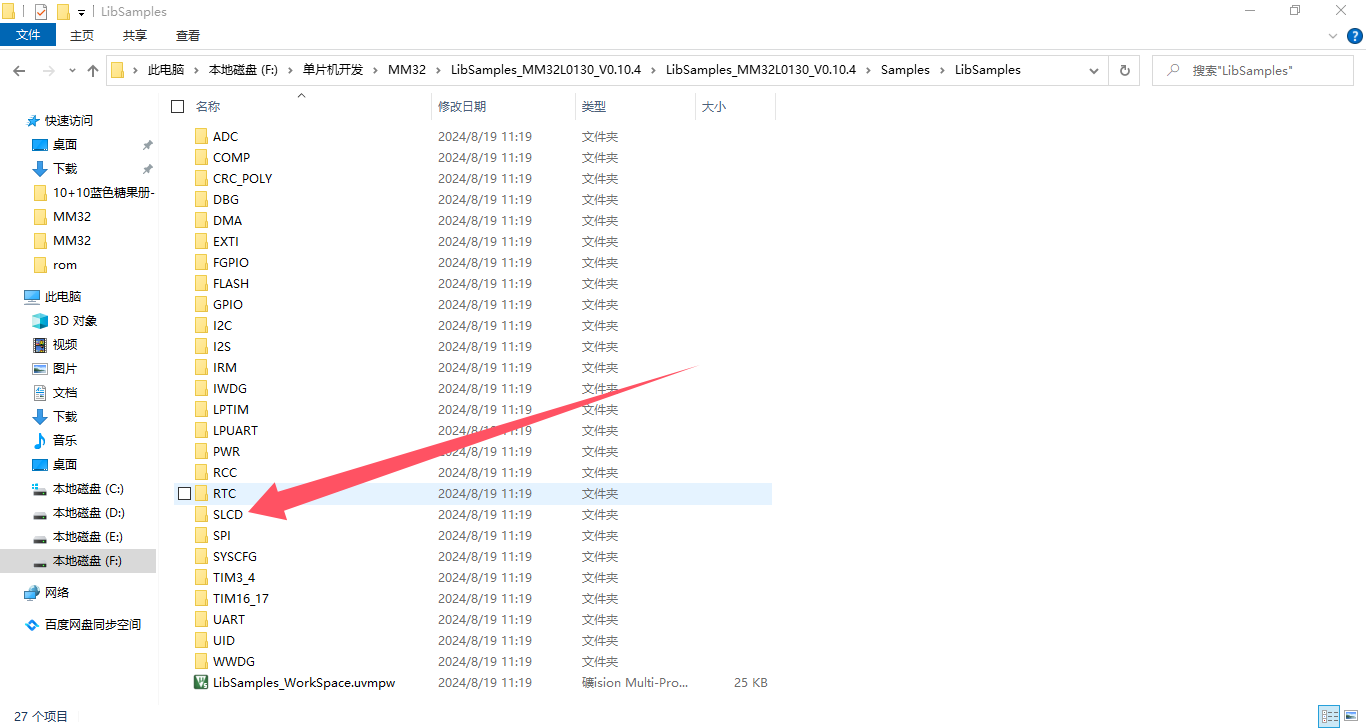
Task: Switch to the 查看 ribbon tab
Action: (x=188, y=35)
